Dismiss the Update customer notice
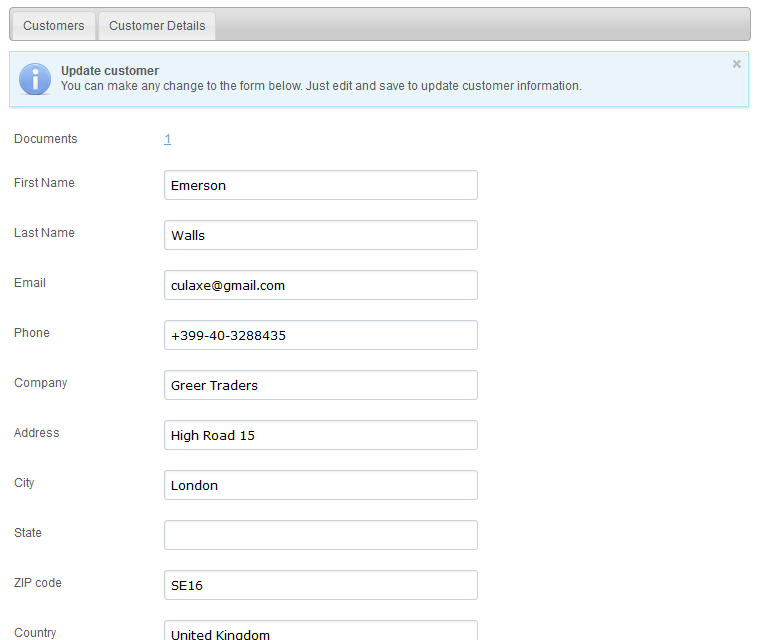Screen dimensions: 760x640 click(x=736, y=64)
